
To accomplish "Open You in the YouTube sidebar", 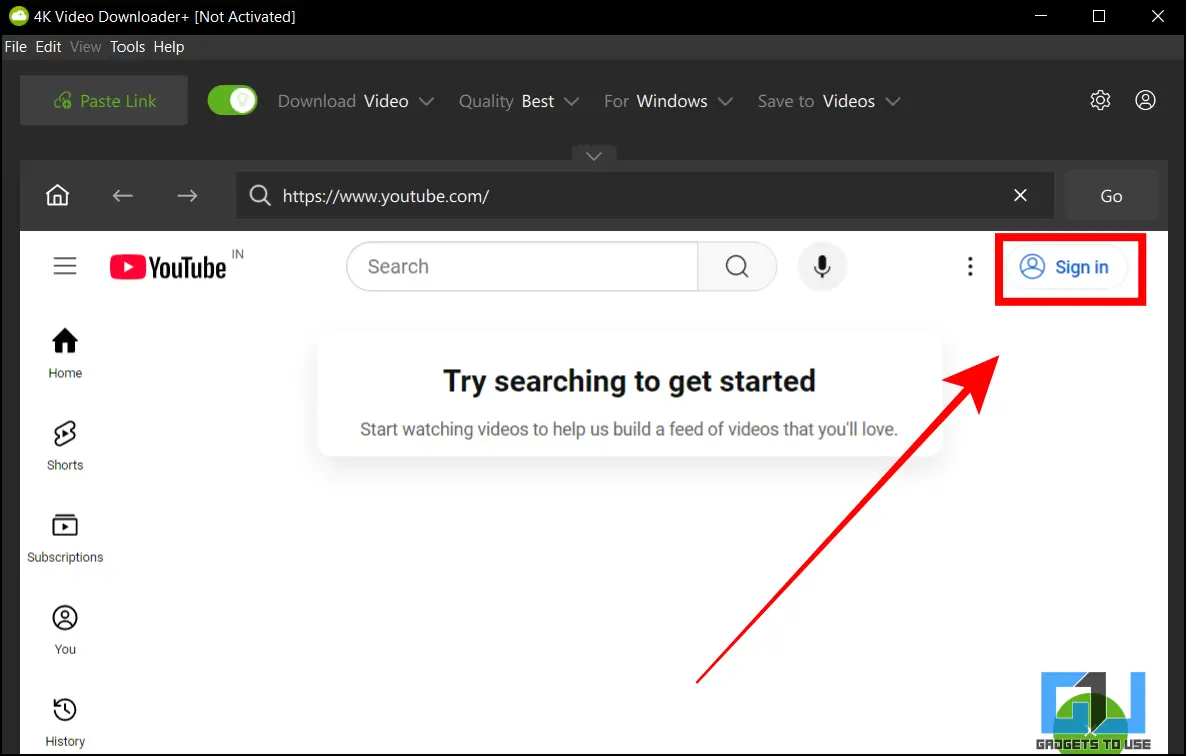I will 65,631.
